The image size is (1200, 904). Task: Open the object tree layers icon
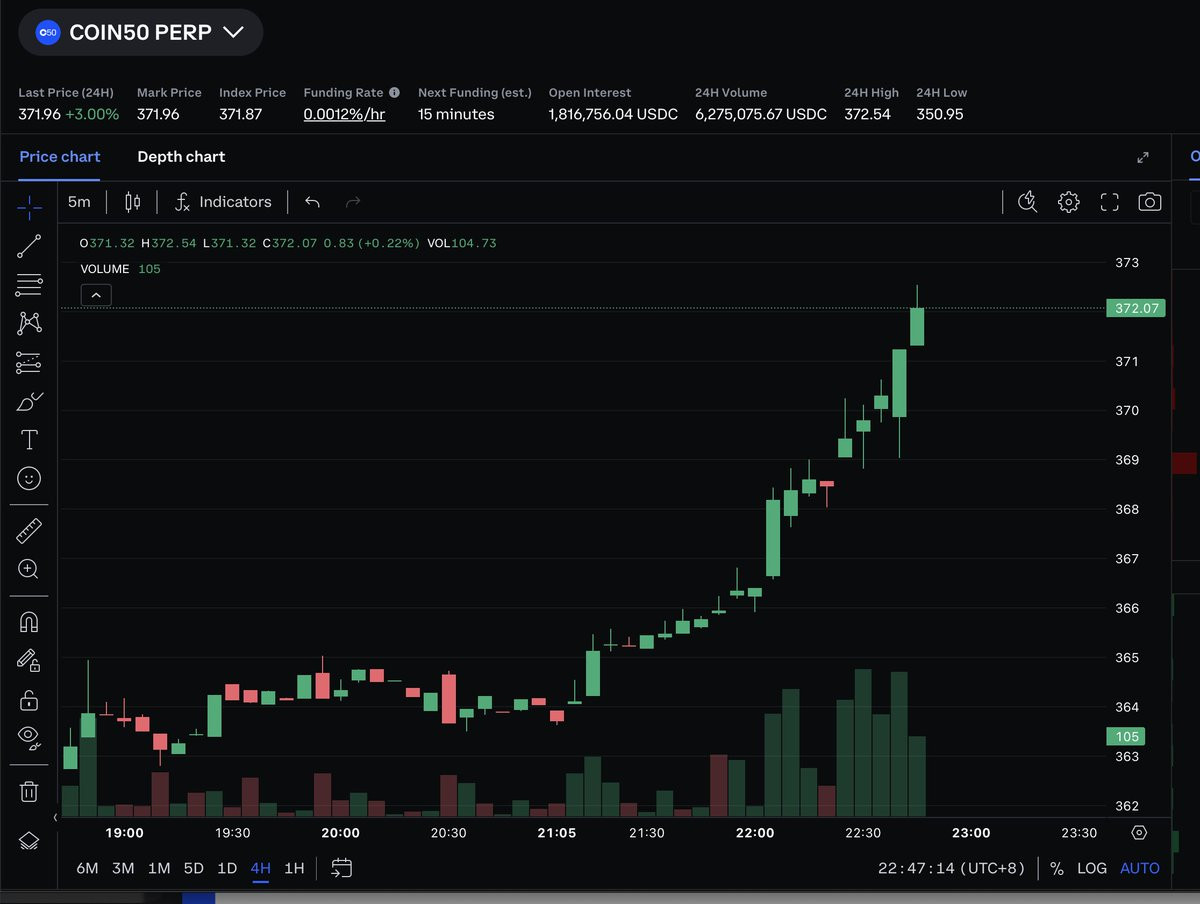(x=29, y=840)
